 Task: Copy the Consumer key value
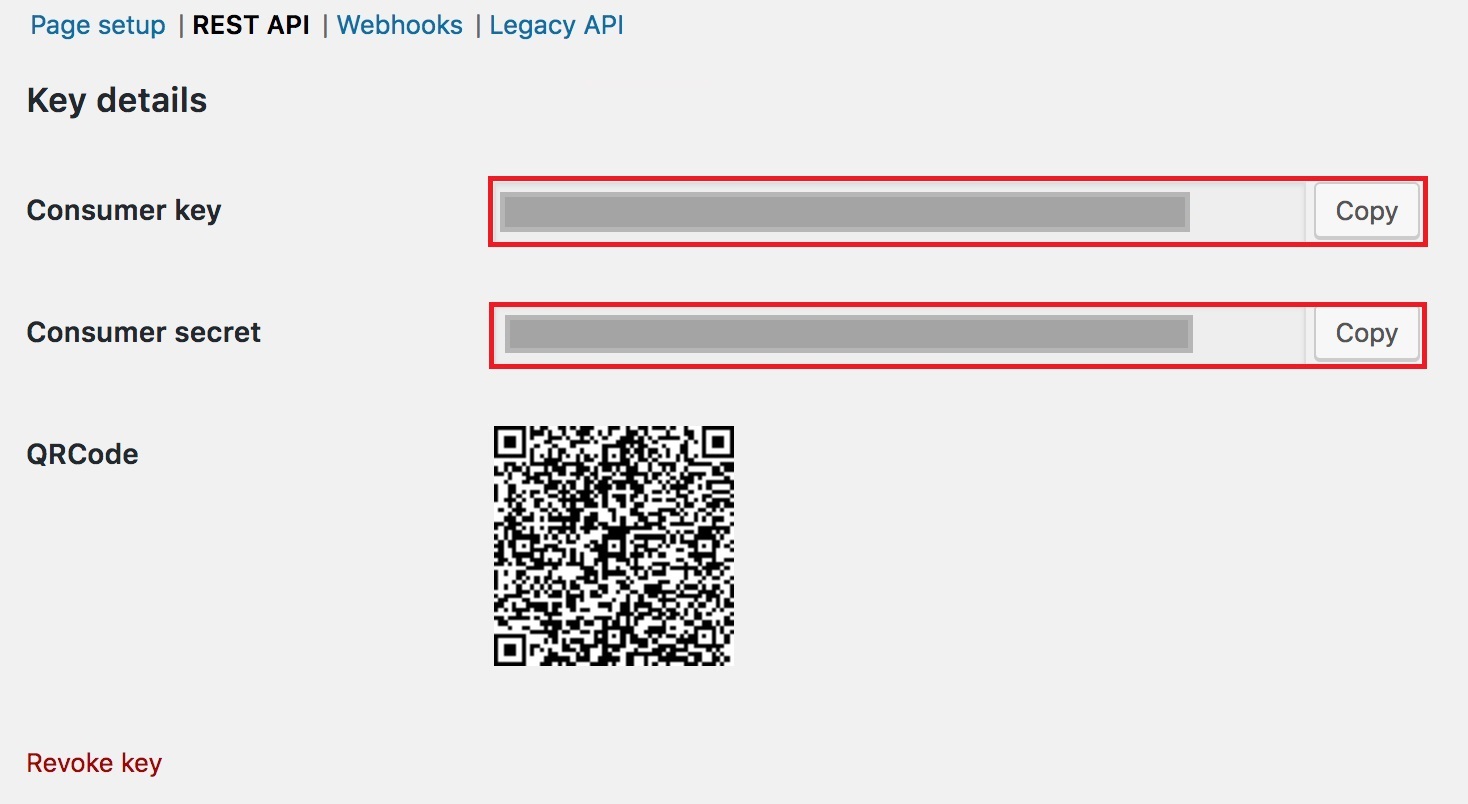[1367, 211]
